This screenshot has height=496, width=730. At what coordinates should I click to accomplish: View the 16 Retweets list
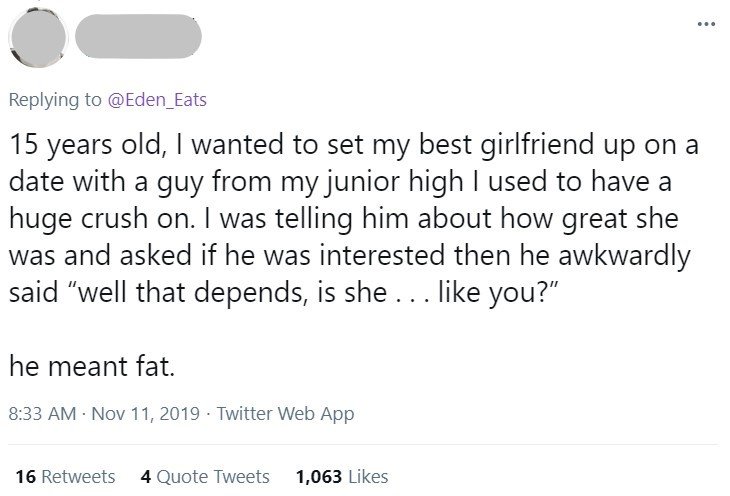[65, 476]
